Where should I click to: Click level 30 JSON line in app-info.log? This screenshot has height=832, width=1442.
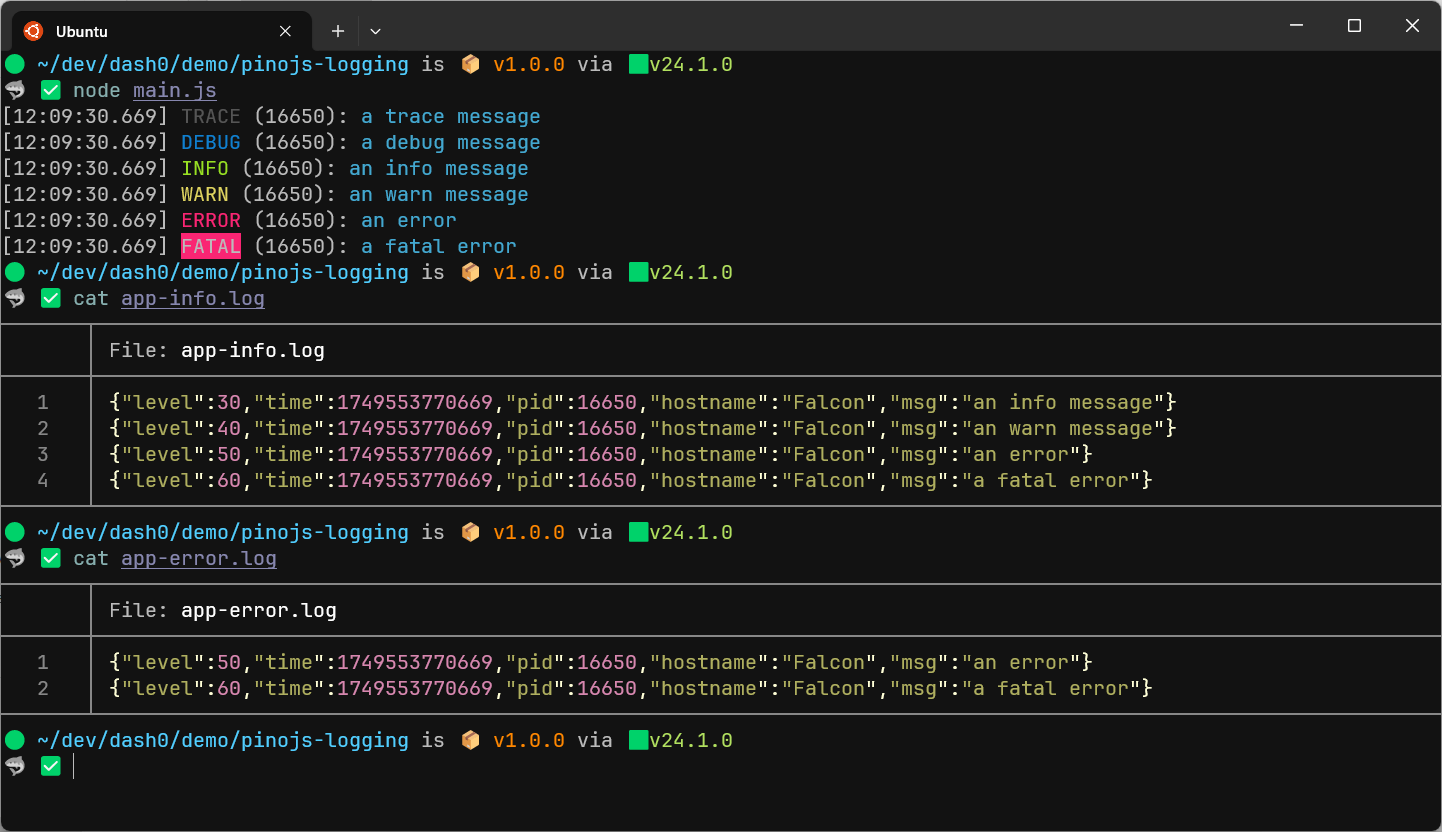(643, 403)
